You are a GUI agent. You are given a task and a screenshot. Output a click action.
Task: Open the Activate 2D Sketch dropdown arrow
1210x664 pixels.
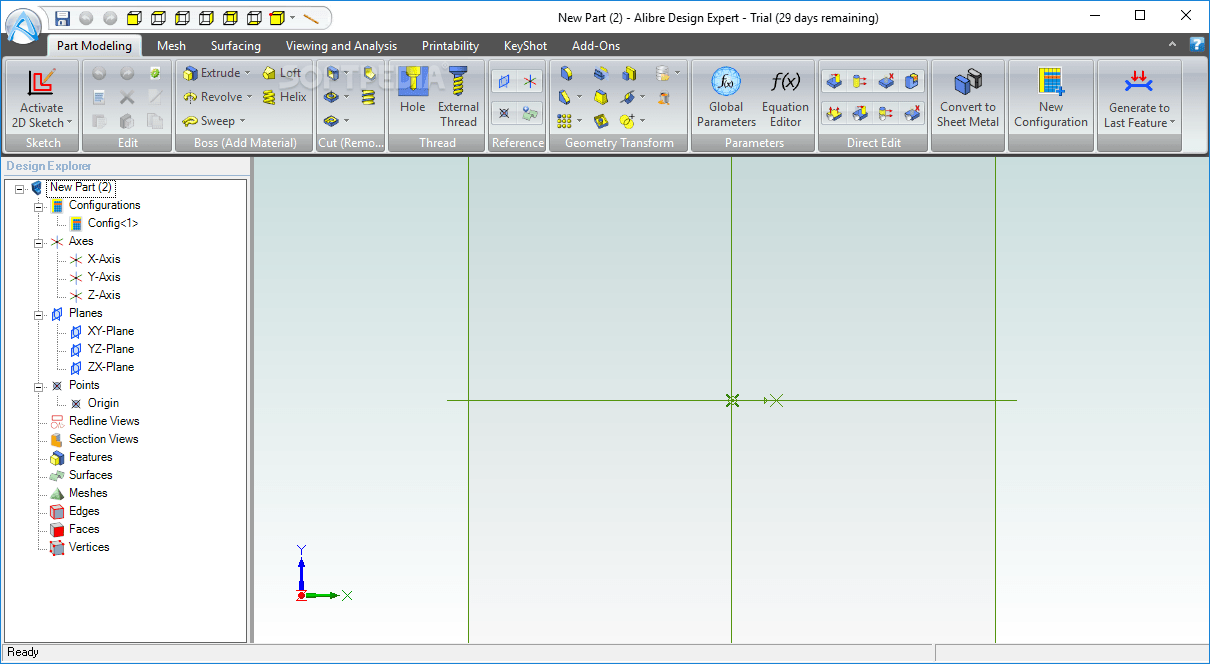point(70,123)
